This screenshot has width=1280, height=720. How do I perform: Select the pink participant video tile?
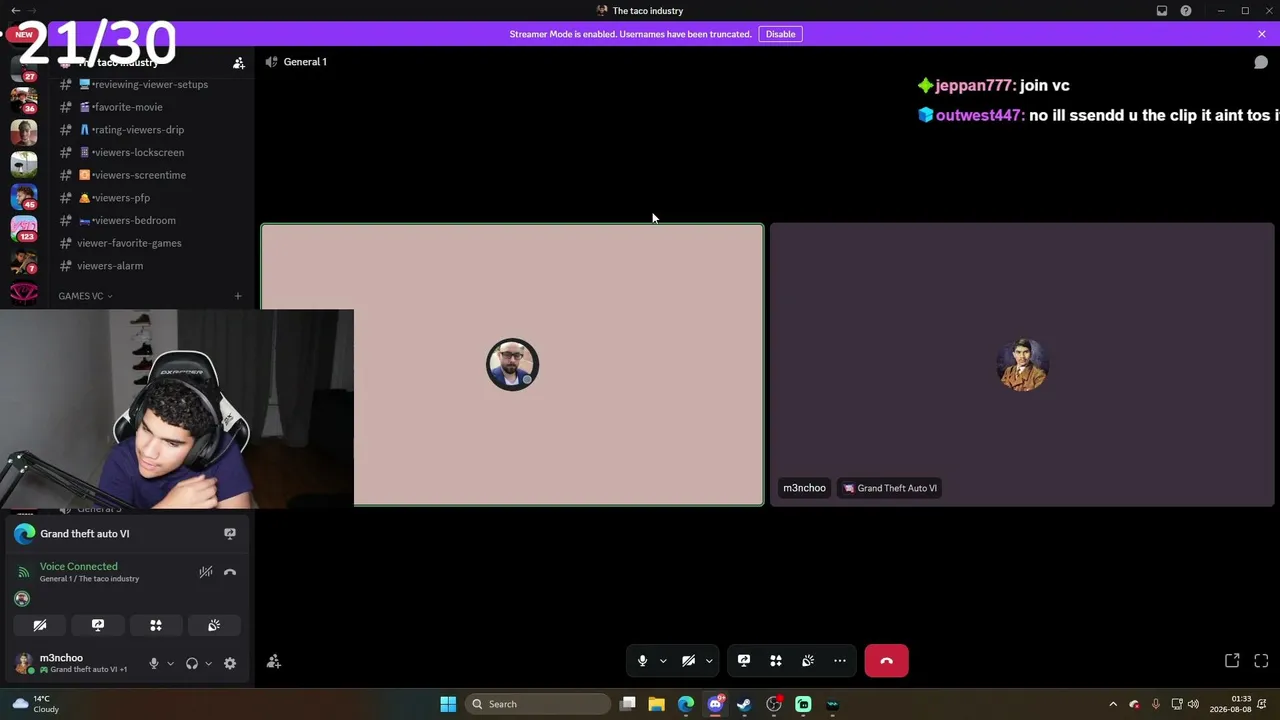point(512,365)
